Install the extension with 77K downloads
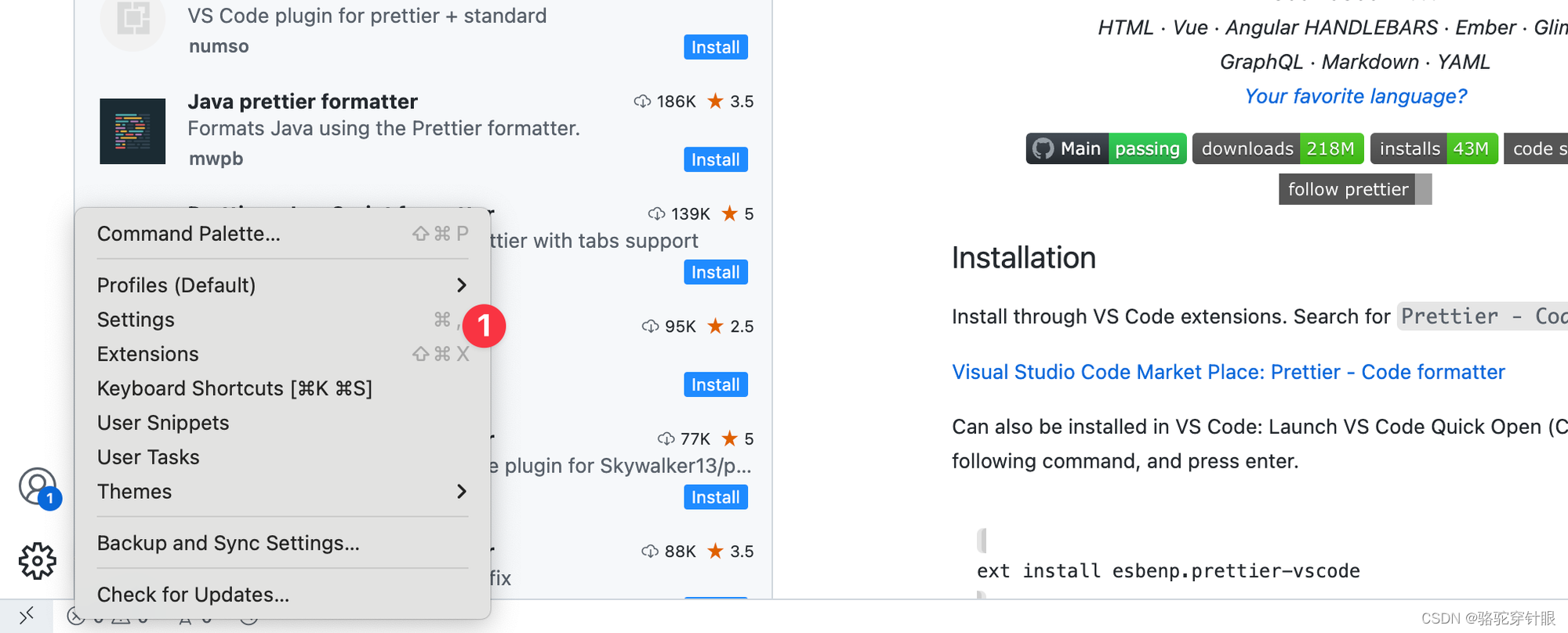The height and width of the screenshot is (633, 1568). coord(716,497)
